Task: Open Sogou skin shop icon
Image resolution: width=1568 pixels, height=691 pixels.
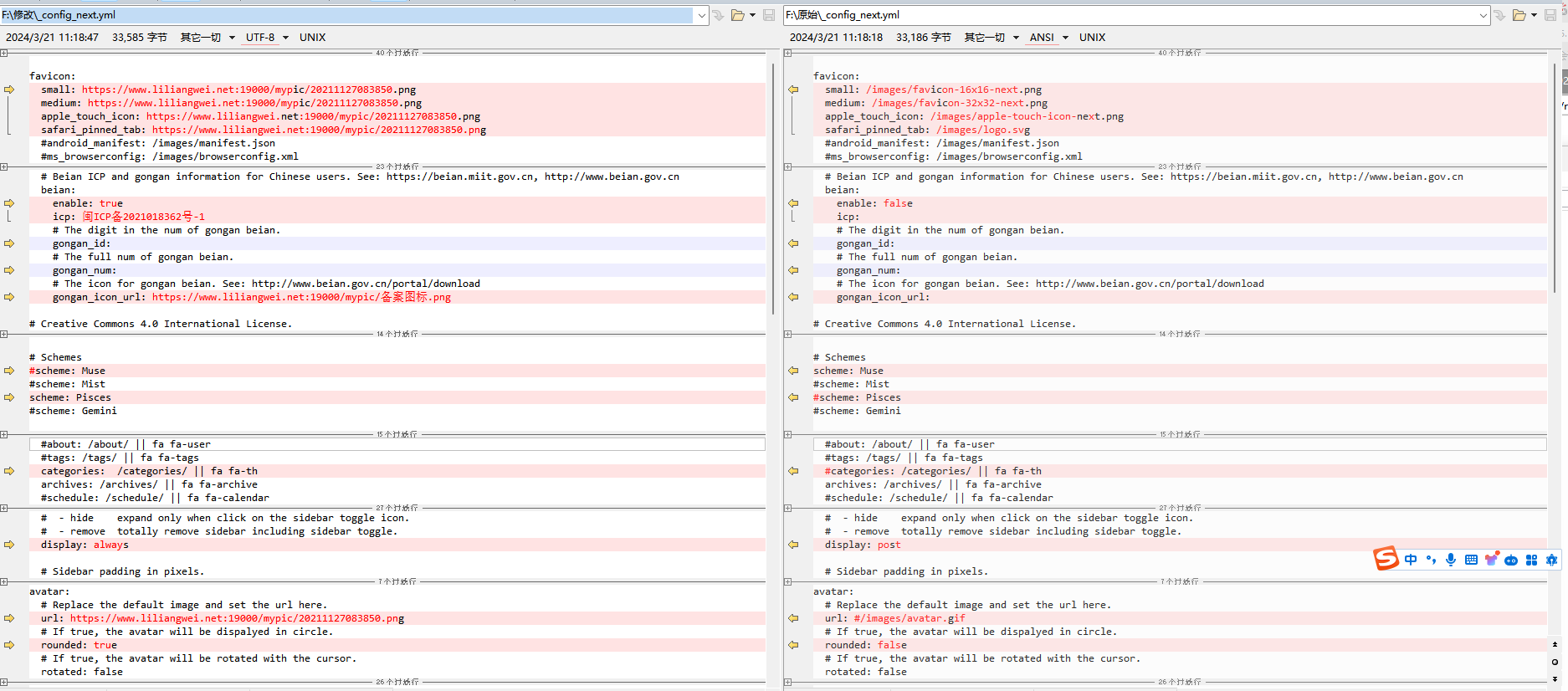Action: pyautogui.click(x=1491, y=559)
